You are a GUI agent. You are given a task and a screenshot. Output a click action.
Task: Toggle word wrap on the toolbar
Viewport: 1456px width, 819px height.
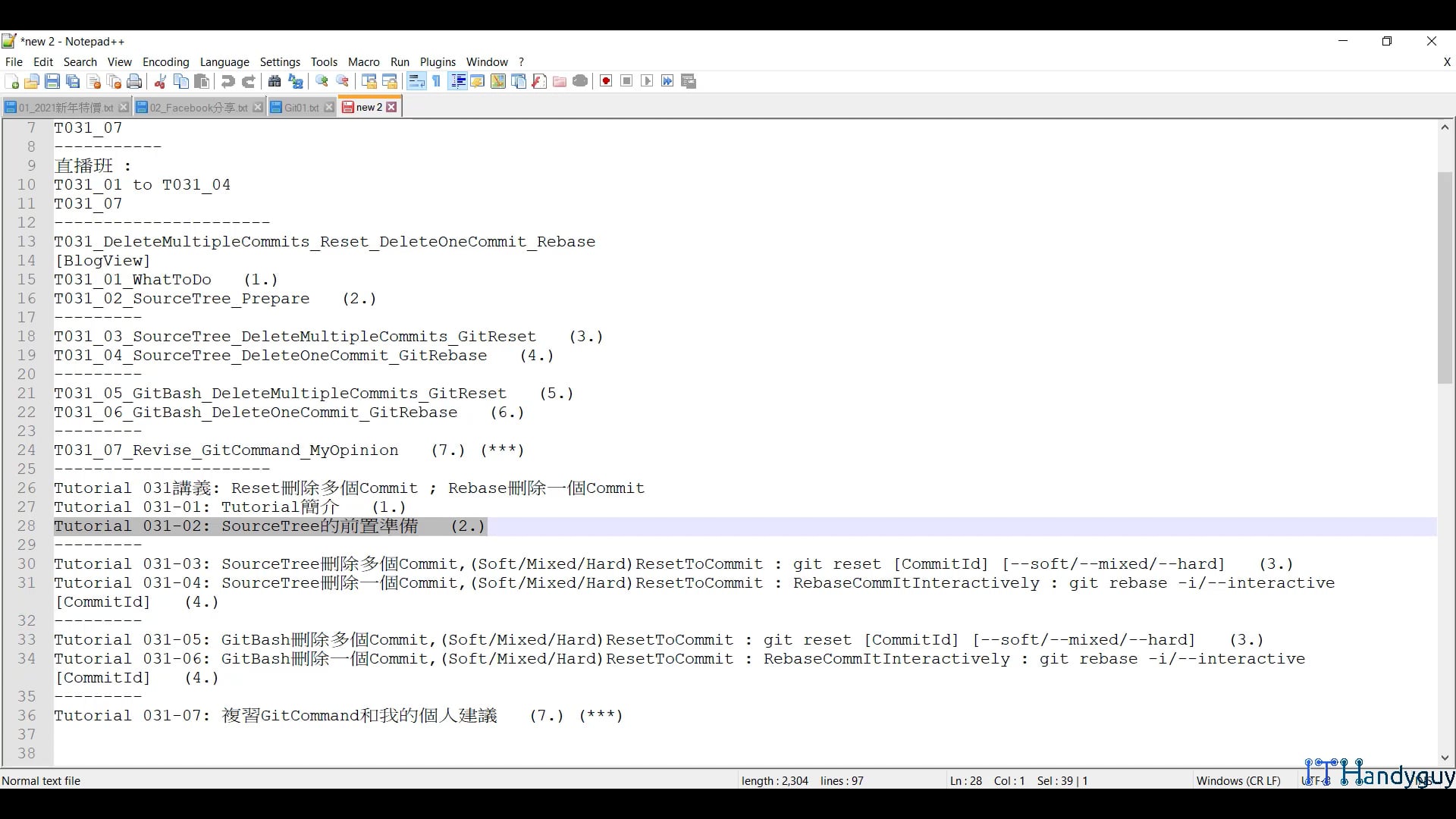click(416, 81)
